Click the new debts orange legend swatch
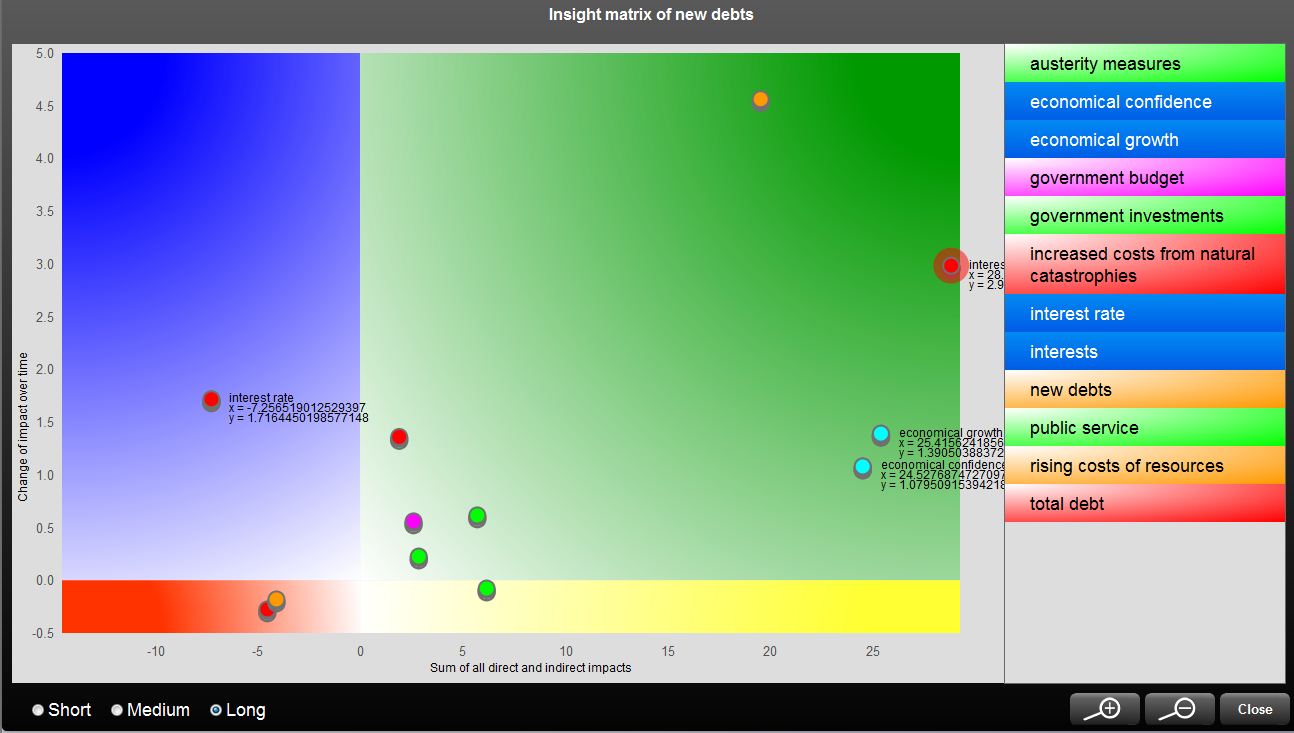The width and height of the screenshot is (1294, 733). point(1144,390)
